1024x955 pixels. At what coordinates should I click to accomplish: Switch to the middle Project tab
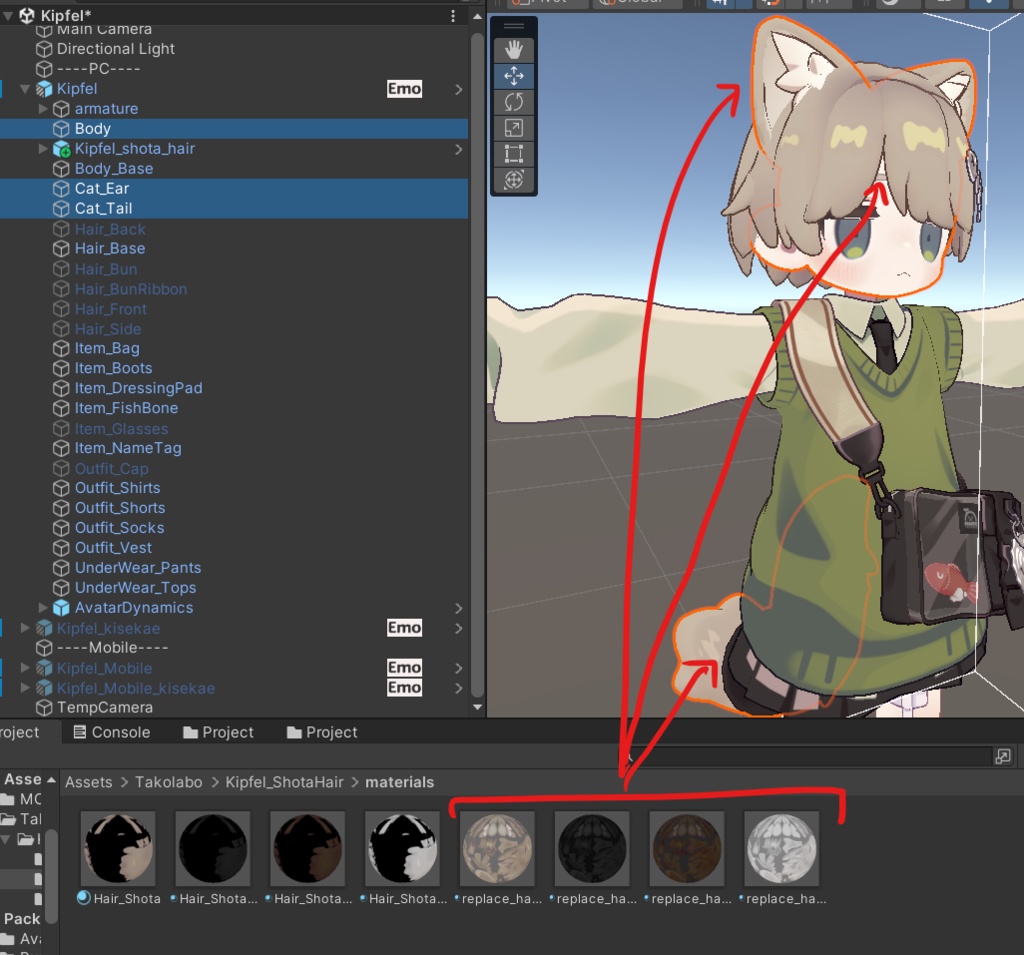[218, 732]
